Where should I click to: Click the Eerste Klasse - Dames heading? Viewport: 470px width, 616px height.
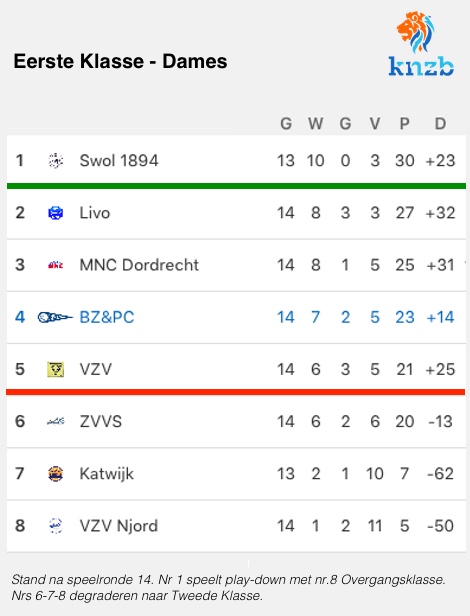coord(120,61)
